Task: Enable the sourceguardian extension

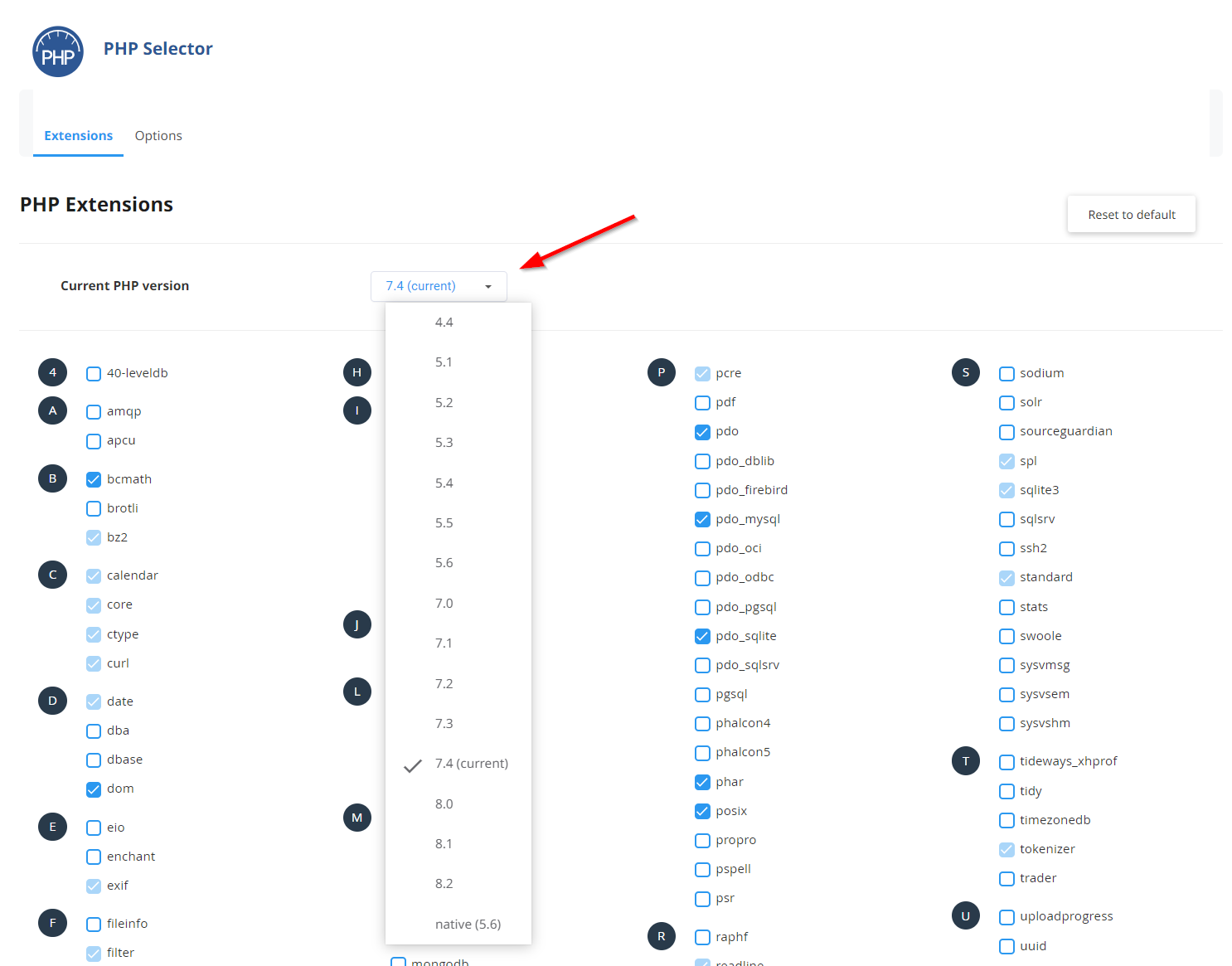Action: coord(1006,432)
